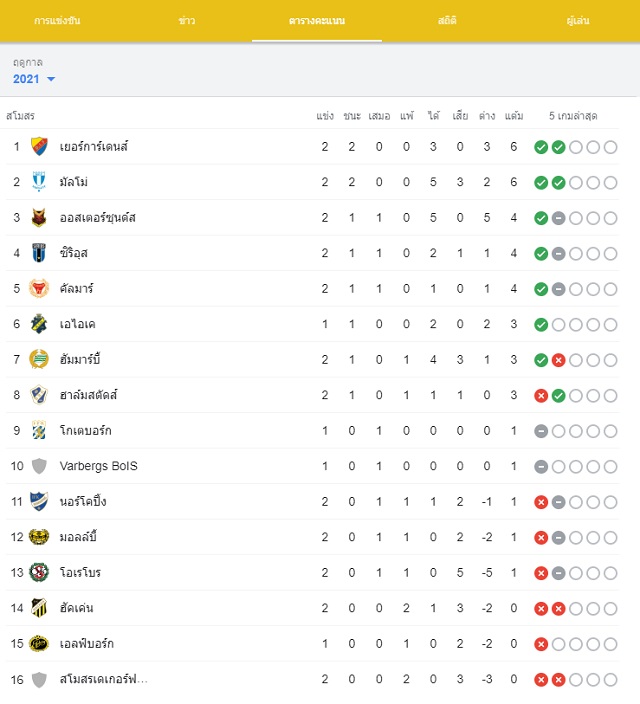Open the ข่าว tab
The image size is (640, 704).
click(x=187, y=21)
